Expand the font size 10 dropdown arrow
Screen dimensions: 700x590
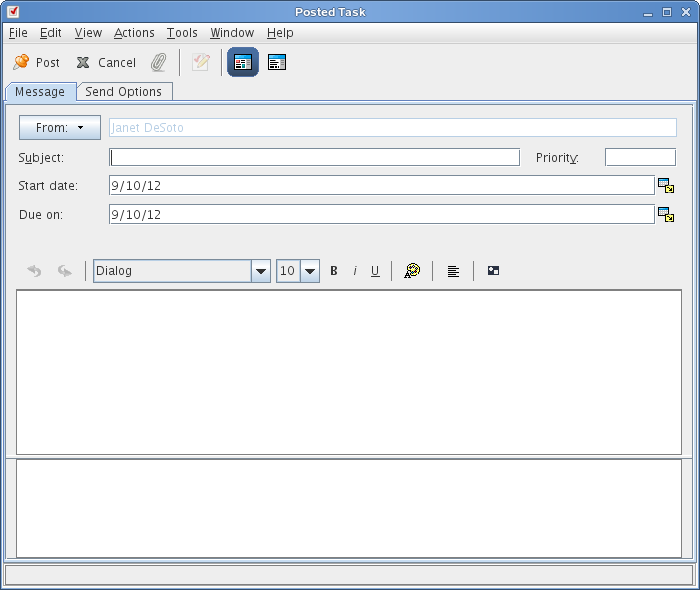(x=310, y=271)
